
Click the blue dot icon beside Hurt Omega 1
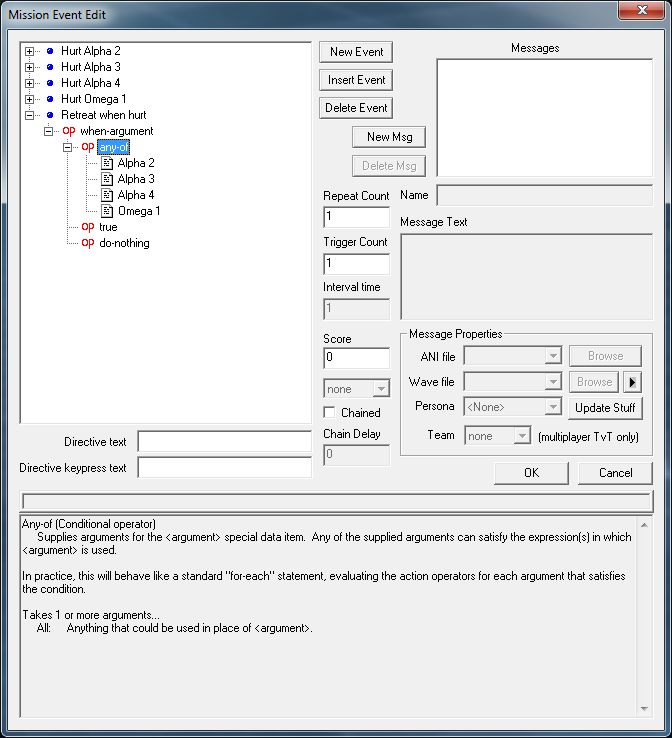49,99
